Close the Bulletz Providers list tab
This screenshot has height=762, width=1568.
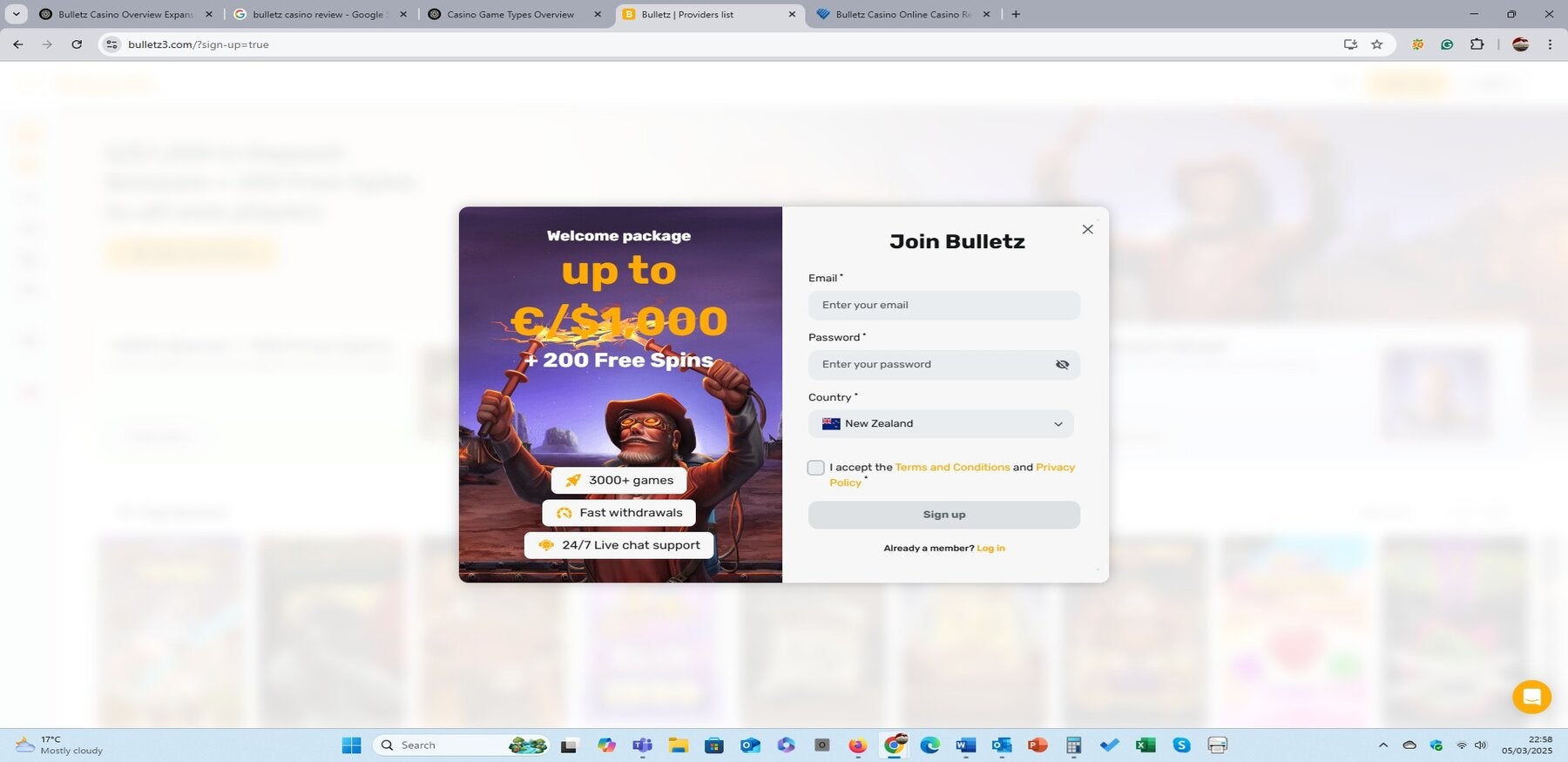tap(791, 15)
